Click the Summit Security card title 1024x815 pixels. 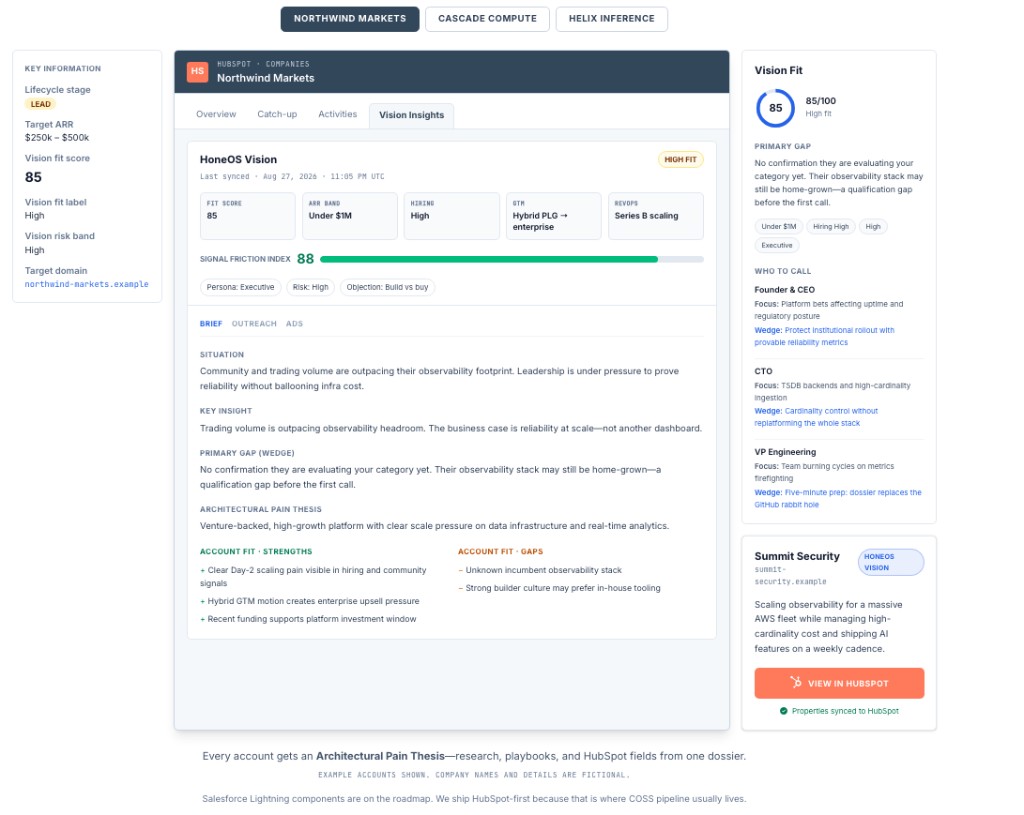click(x=797, y=556)
